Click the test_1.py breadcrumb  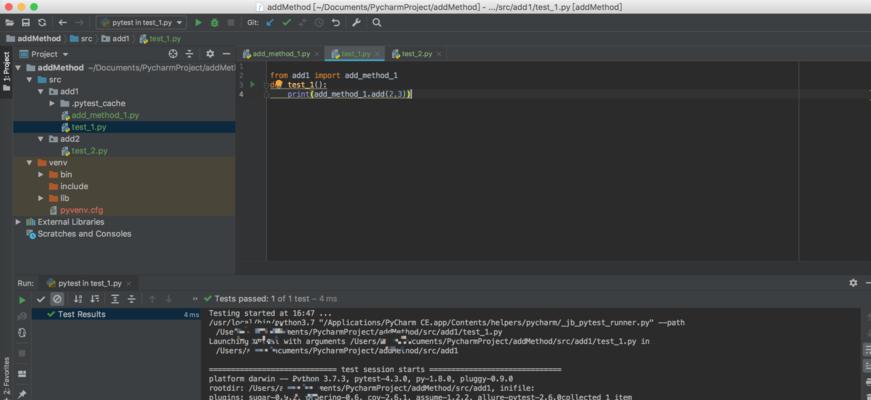click(160, 39)
